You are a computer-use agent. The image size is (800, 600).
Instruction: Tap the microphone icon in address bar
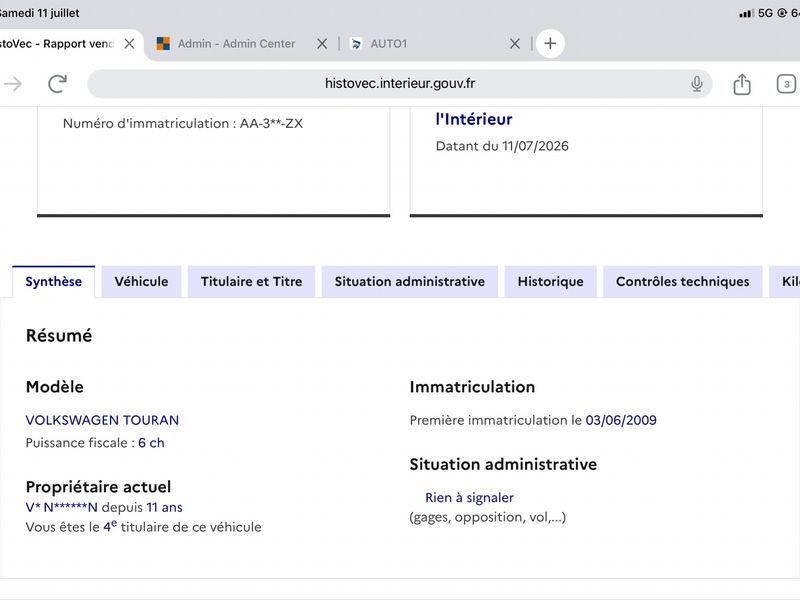[696, 84]
